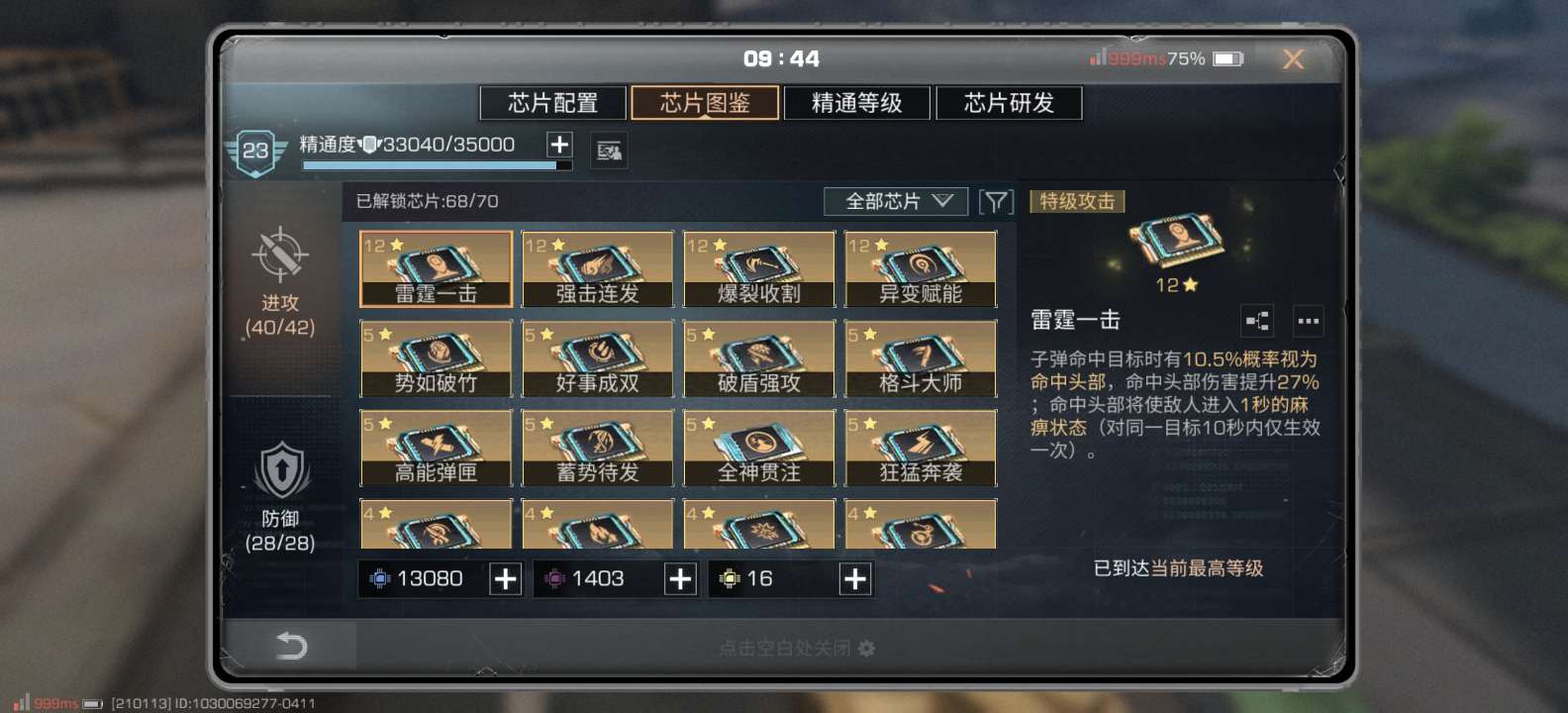Add mastery points with the plus button
The height and width of the screenshot is (713, 1568).
[559, 145]
